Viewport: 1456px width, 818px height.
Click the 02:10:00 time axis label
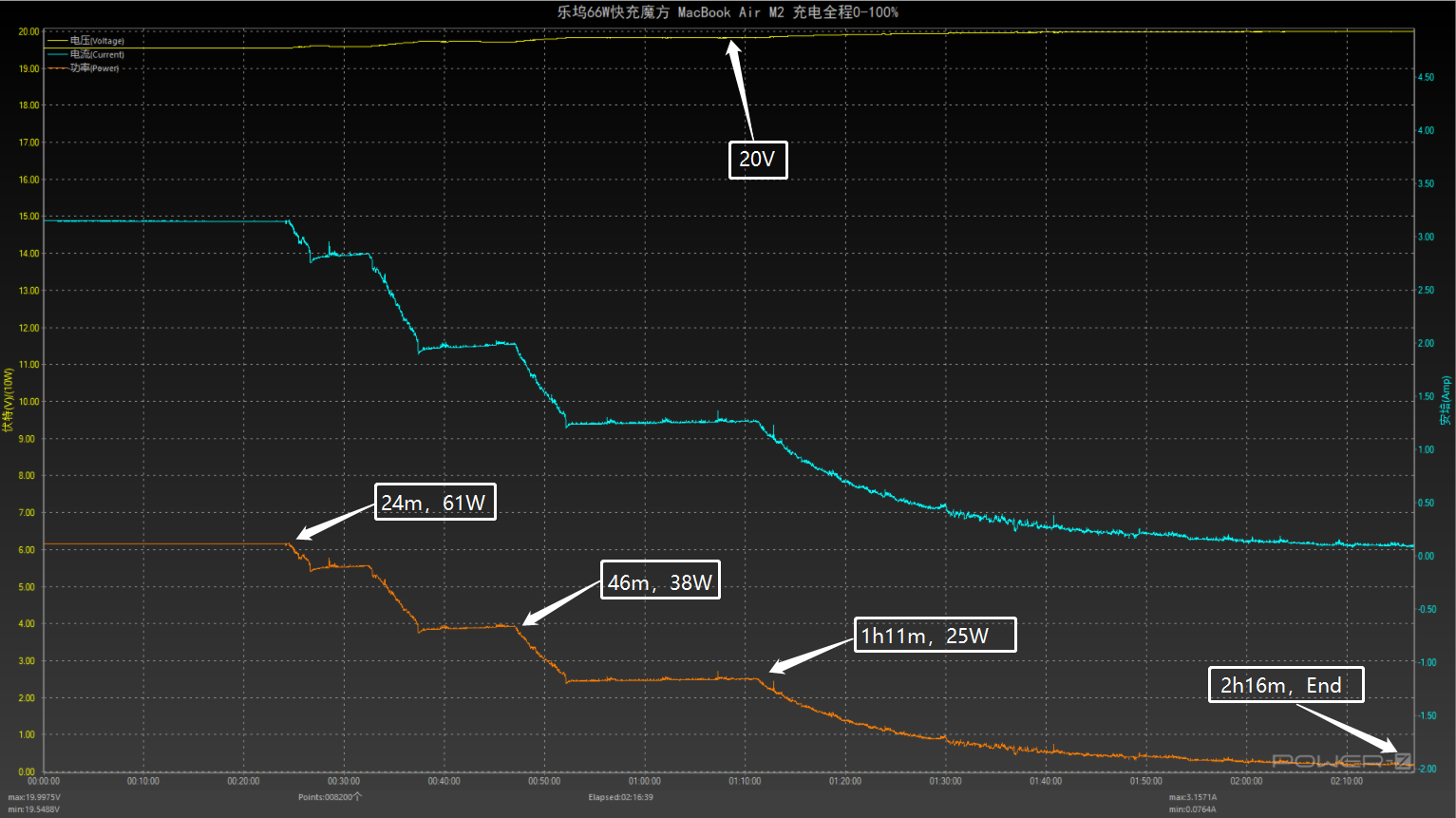(x=1347, y=781)
